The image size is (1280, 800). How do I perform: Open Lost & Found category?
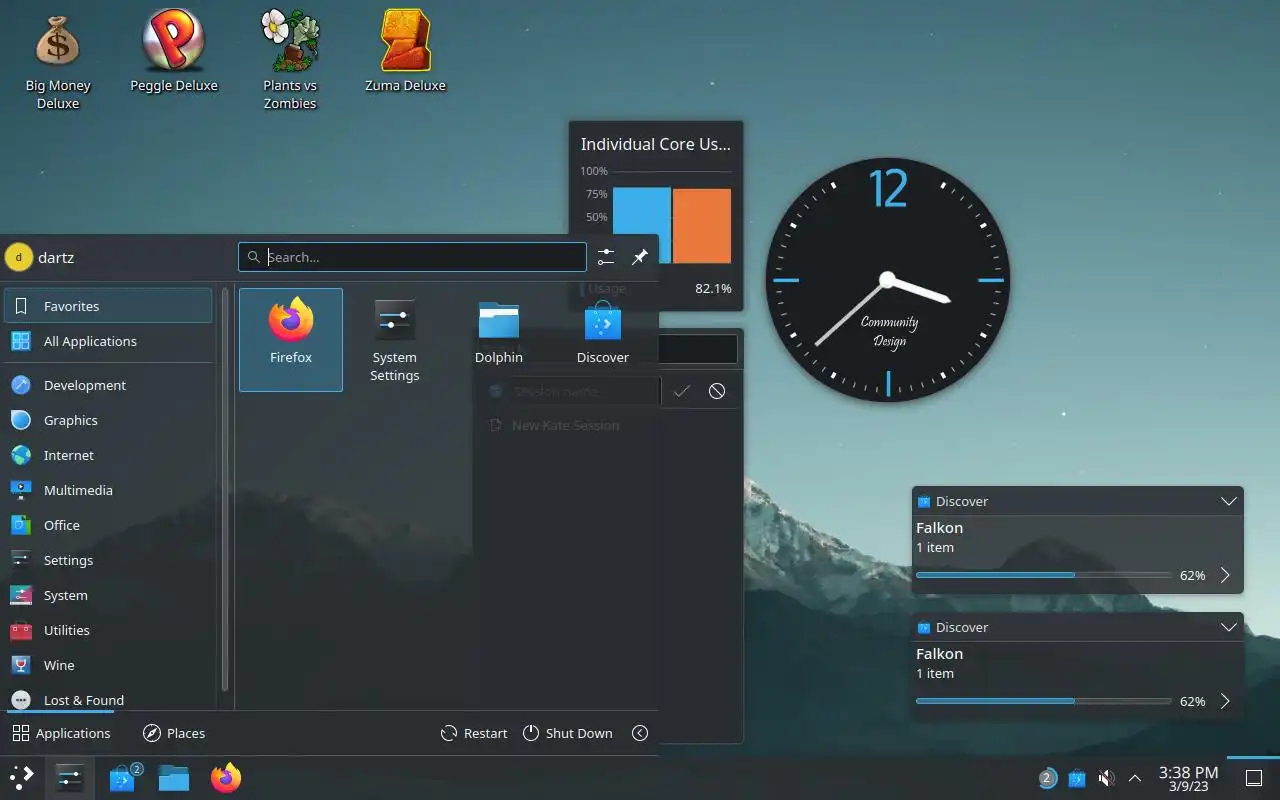108,699
